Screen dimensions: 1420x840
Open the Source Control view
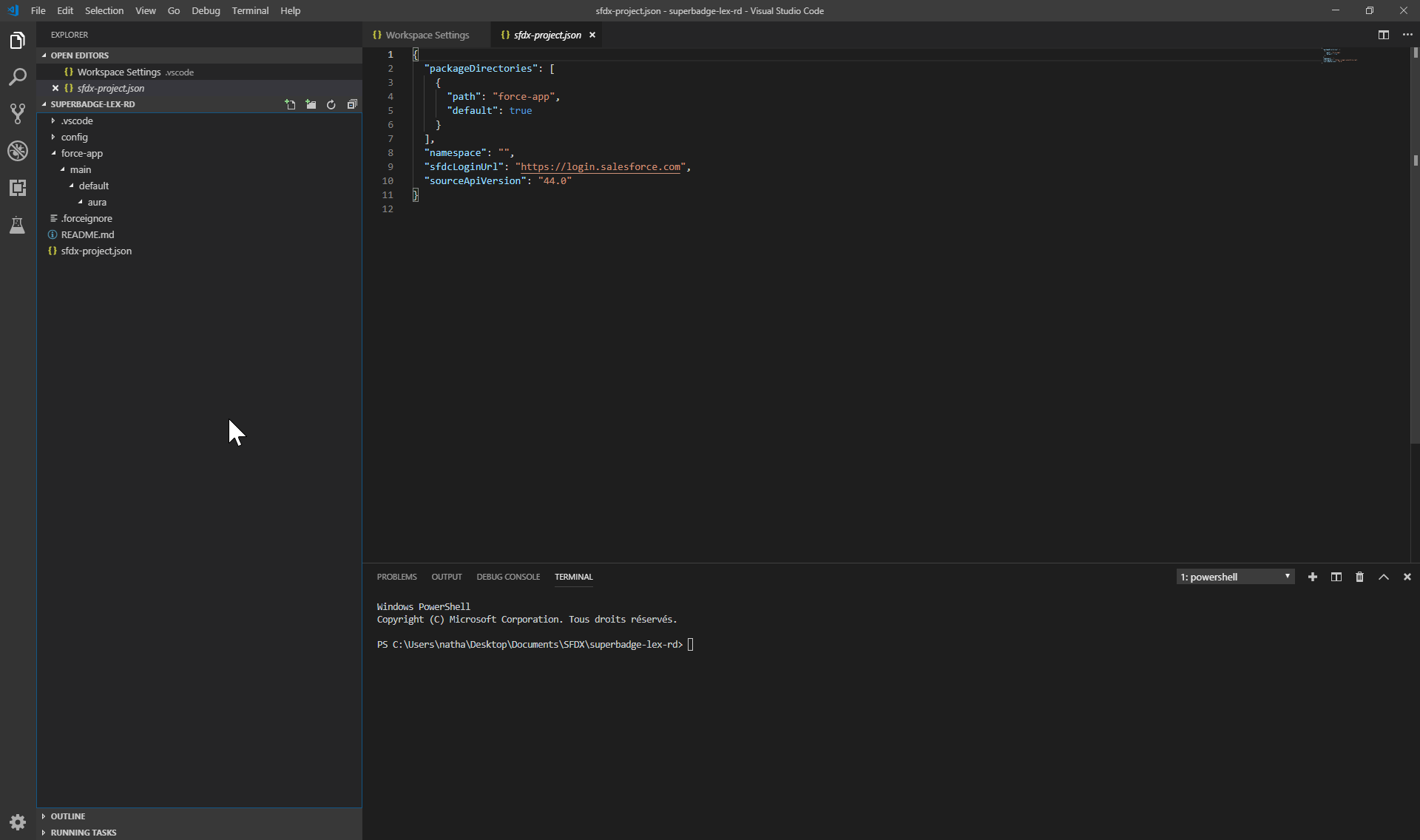tap(18, 113)
